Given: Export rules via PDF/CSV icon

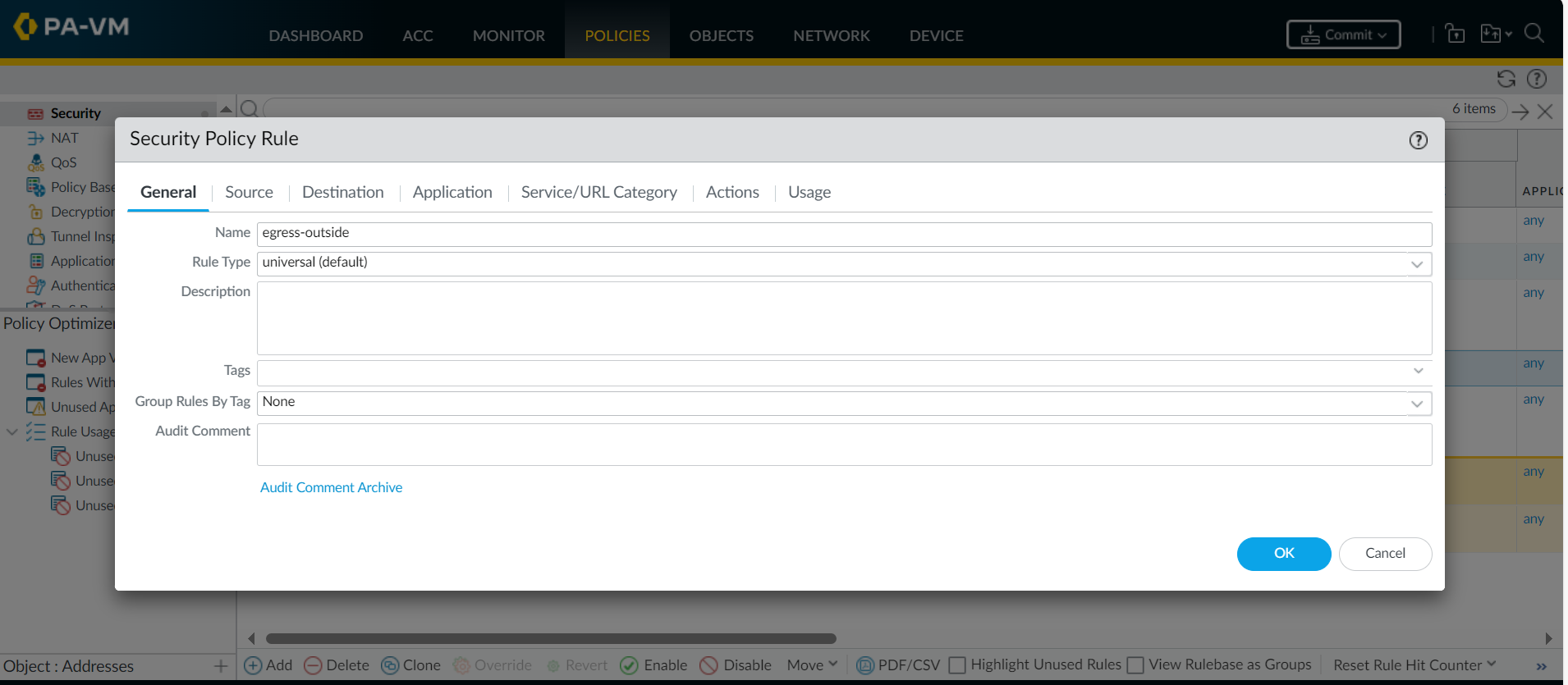Looking at the screenshot, I should tap(865, 665).
